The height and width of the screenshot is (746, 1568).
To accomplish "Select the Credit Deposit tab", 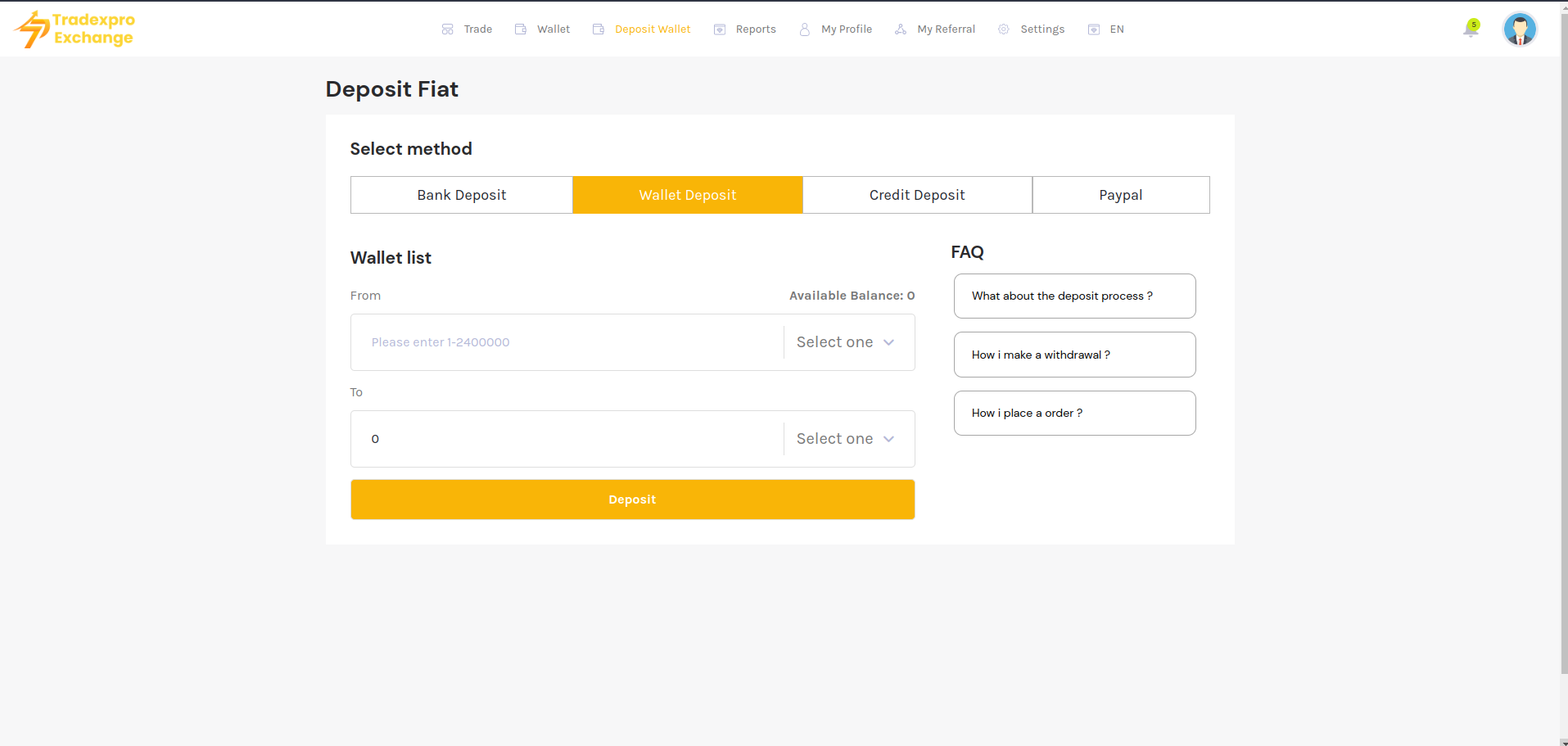I will pos(917,195).
